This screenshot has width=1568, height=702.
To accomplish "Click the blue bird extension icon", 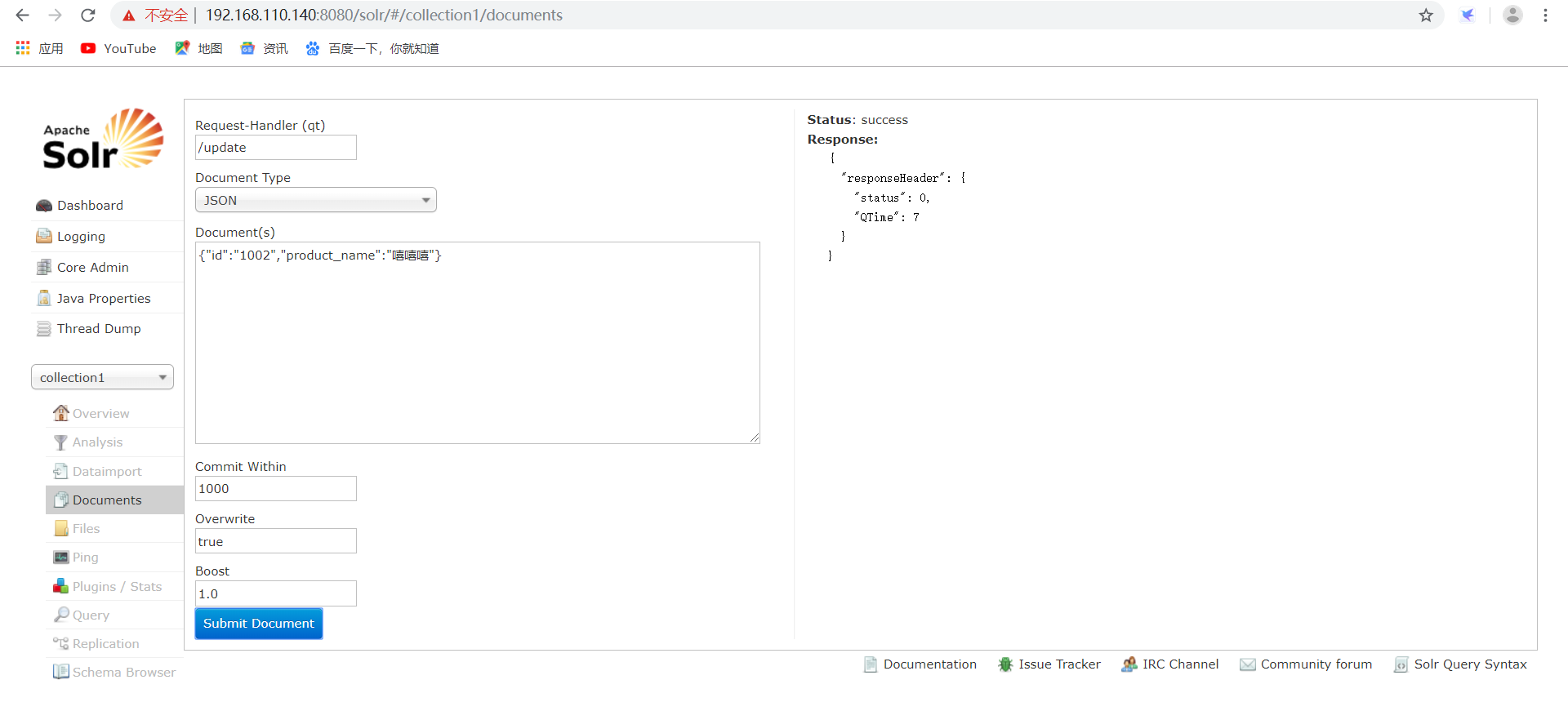I will click(x=1468, y=16).
